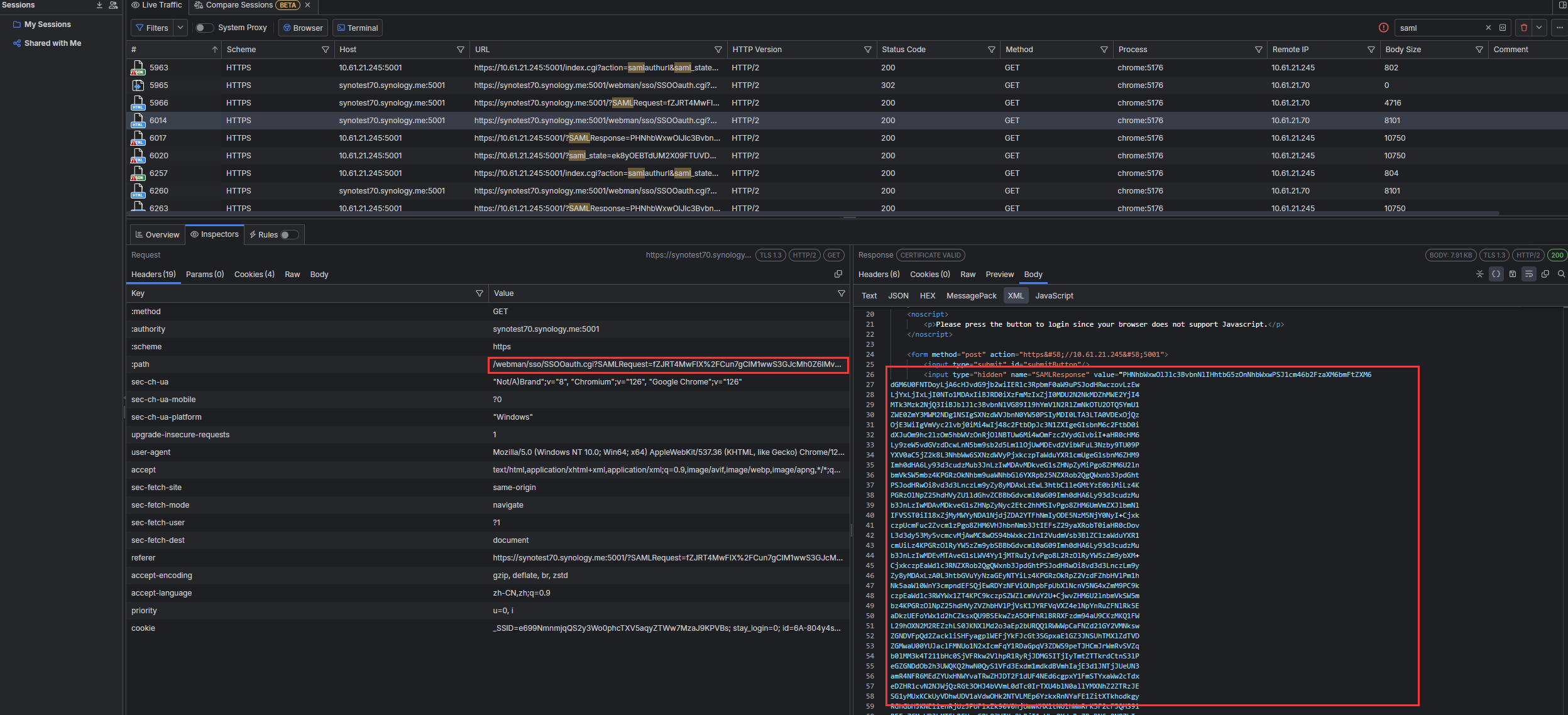This screenshot has height=715, width=1568.
Task: Click the CERTIFICATE VALID badge
Action: (930, 255)
